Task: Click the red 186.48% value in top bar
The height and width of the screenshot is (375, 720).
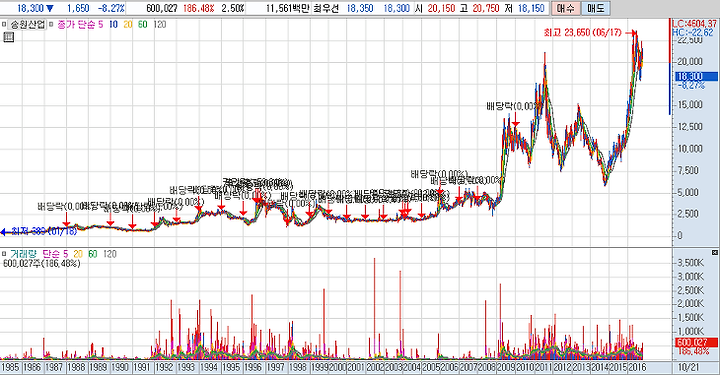Action: coord(198,8)
